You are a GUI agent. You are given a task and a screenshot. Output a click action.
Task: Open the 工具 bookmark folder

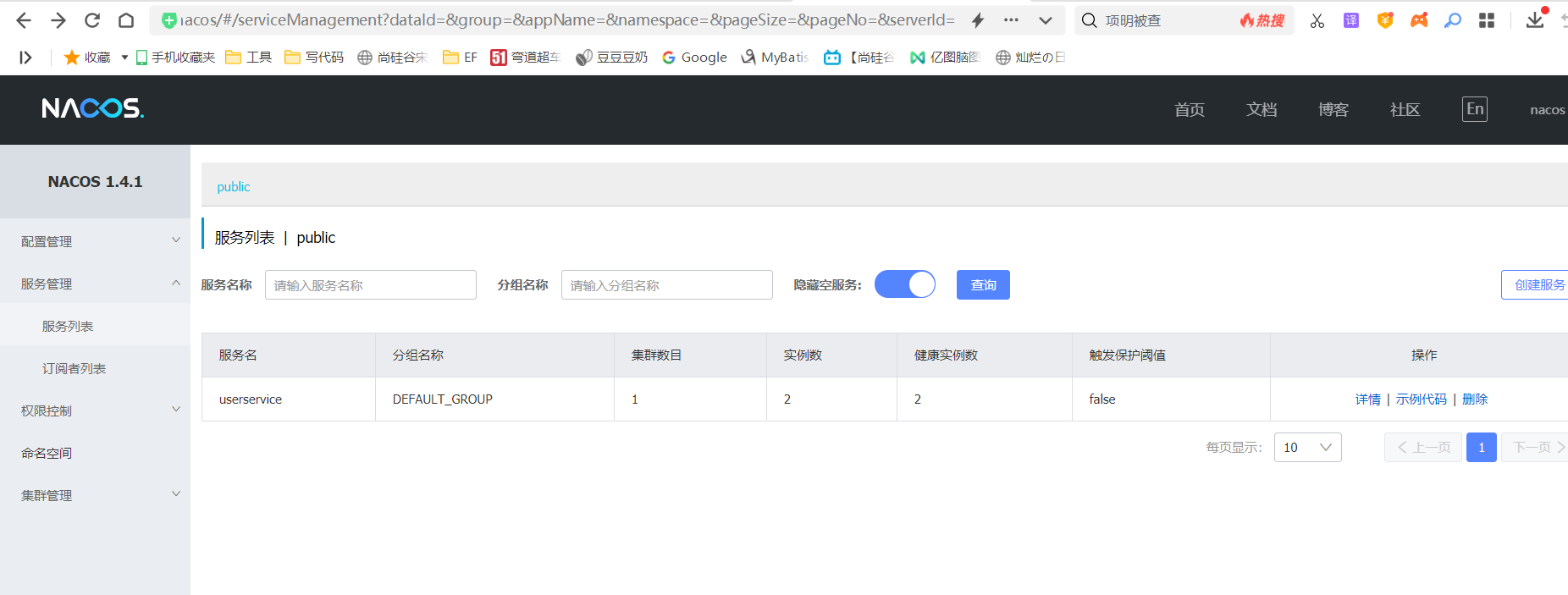point(249,57)
